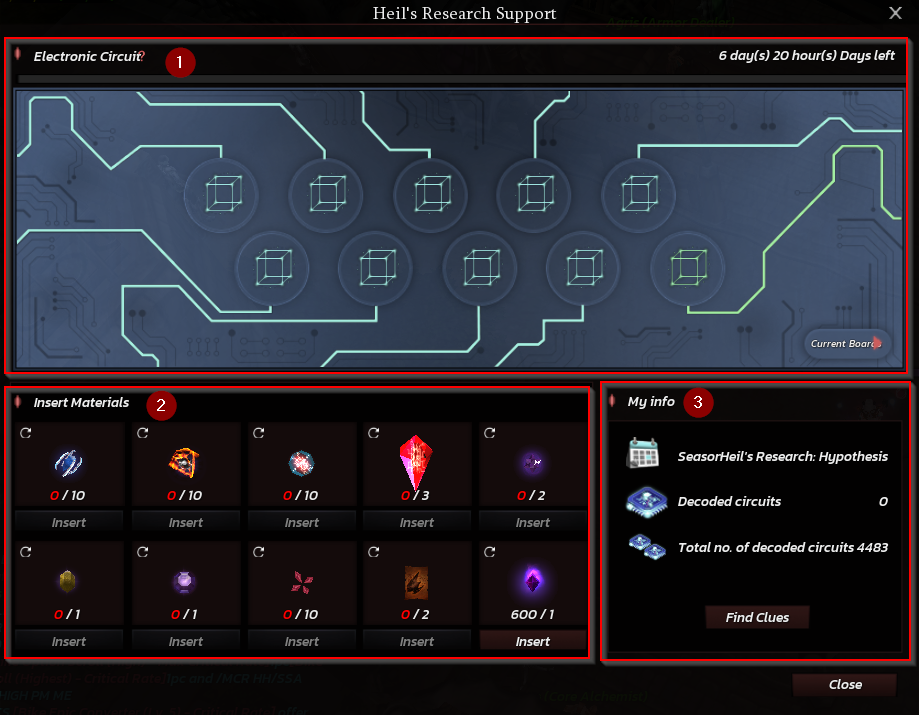Click the Close button
This screenshot has width=919, height=715.
pyautogui.click(x=845, y=685)
